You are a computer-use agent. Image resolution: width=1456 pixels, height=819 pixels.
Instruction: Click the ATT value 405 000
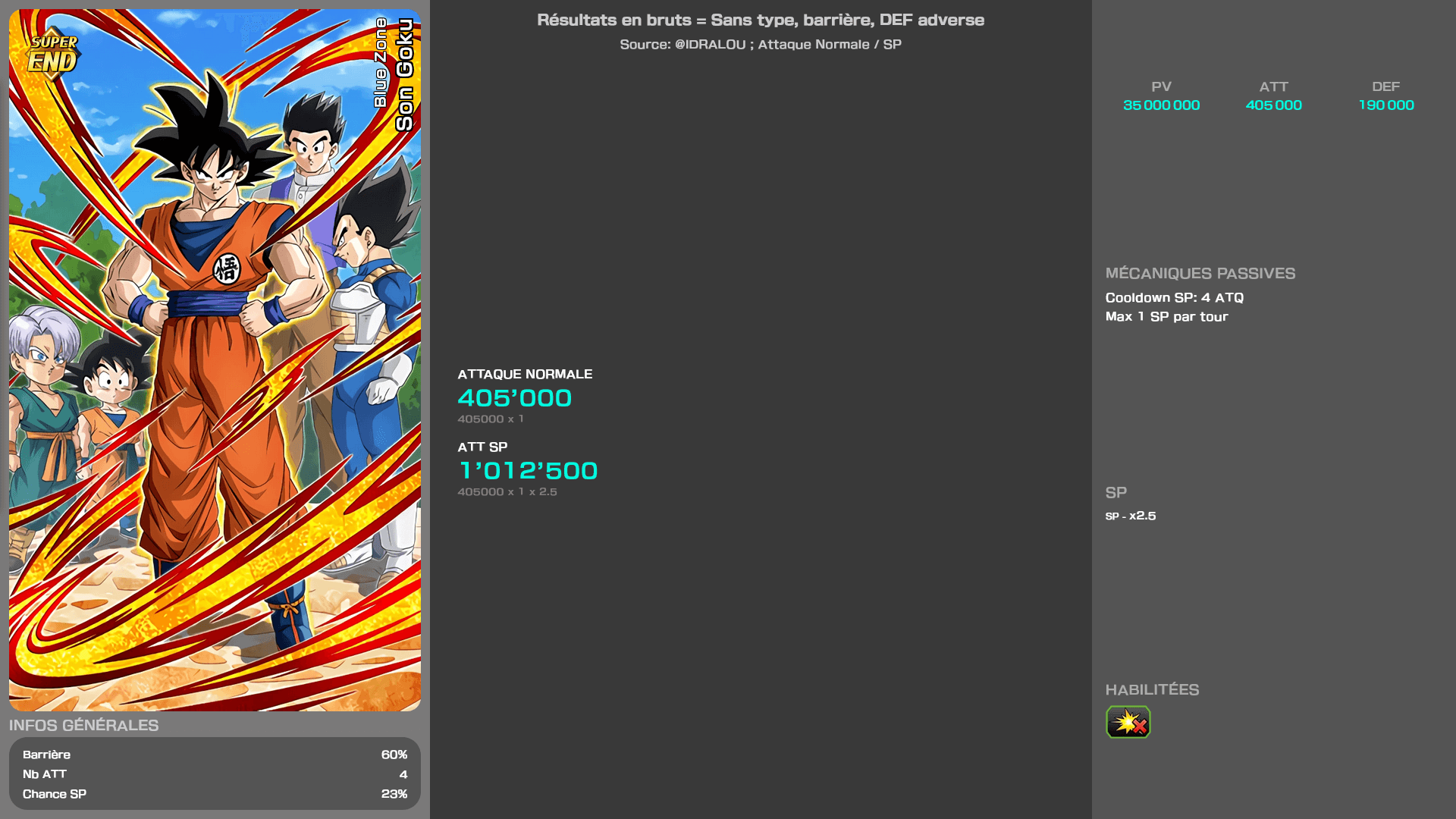(1273, 105)
